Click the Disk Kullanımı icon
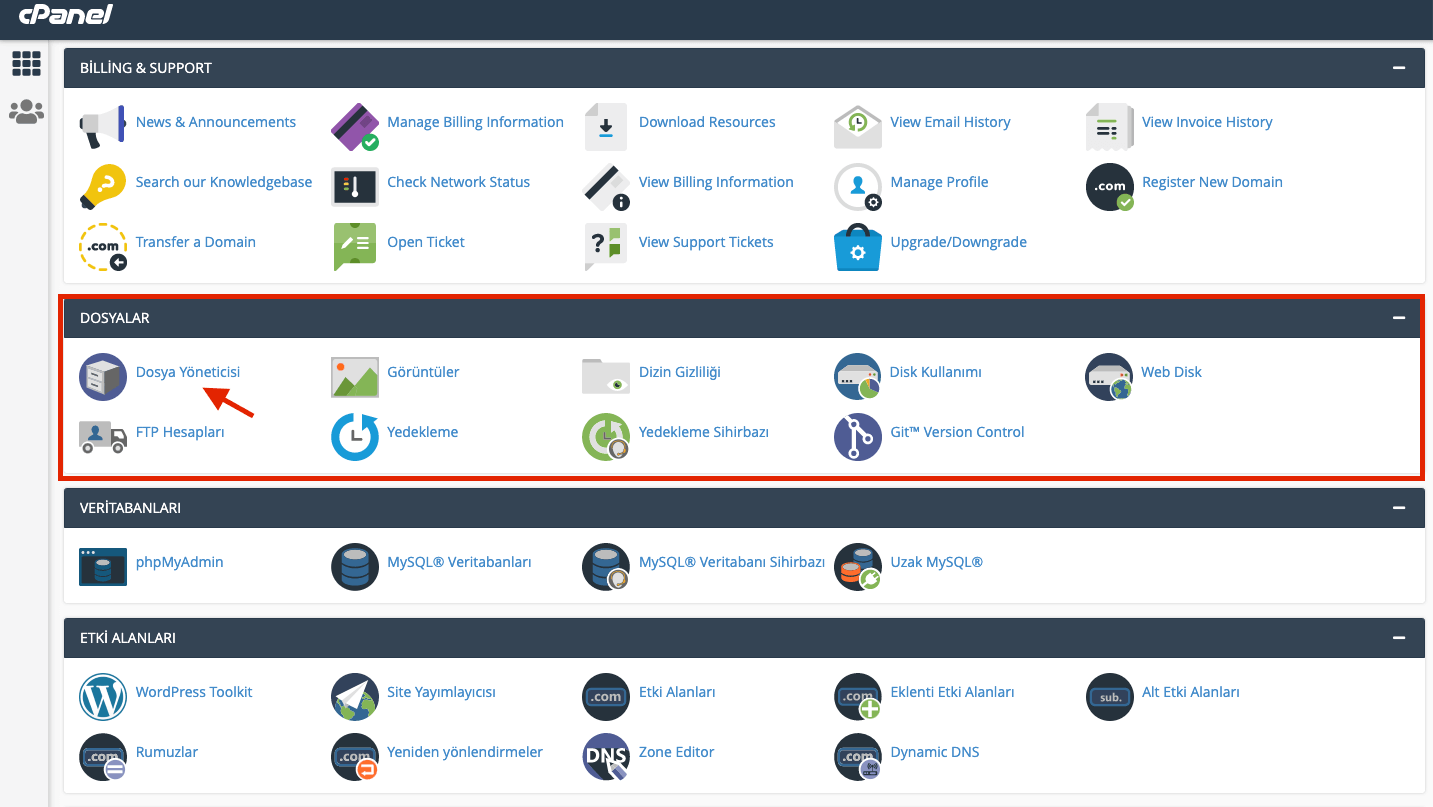The height and width of the screenshot is (807, 1433). (858, 377)
